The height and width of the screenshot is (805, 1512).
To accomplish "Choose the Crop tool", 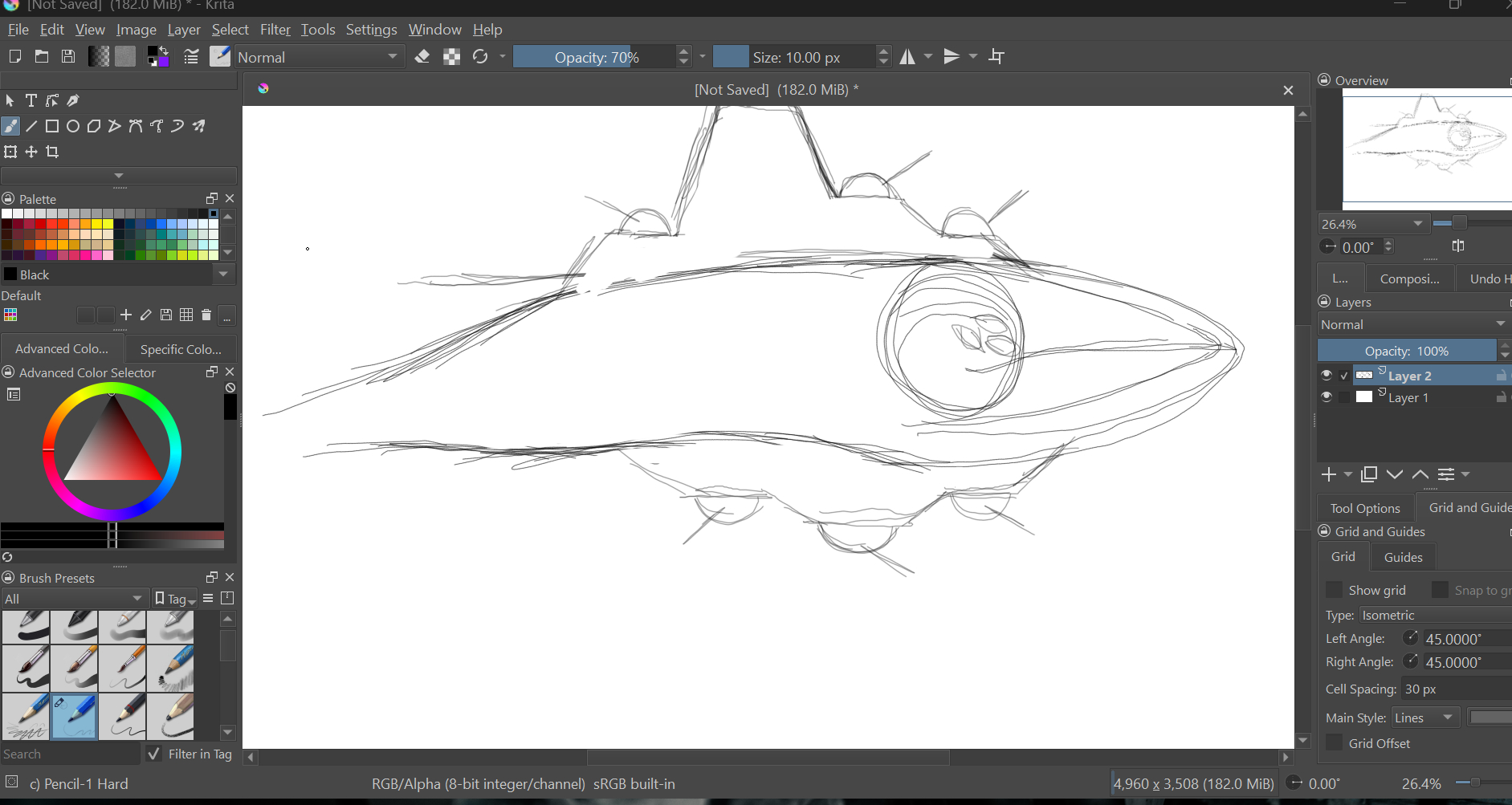I will click(x=52, y=152).
